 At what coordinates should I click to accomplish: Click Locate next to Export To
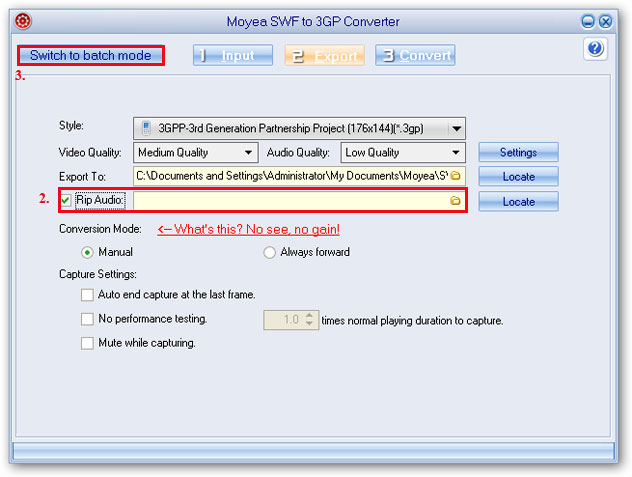[x=518, y=177]
